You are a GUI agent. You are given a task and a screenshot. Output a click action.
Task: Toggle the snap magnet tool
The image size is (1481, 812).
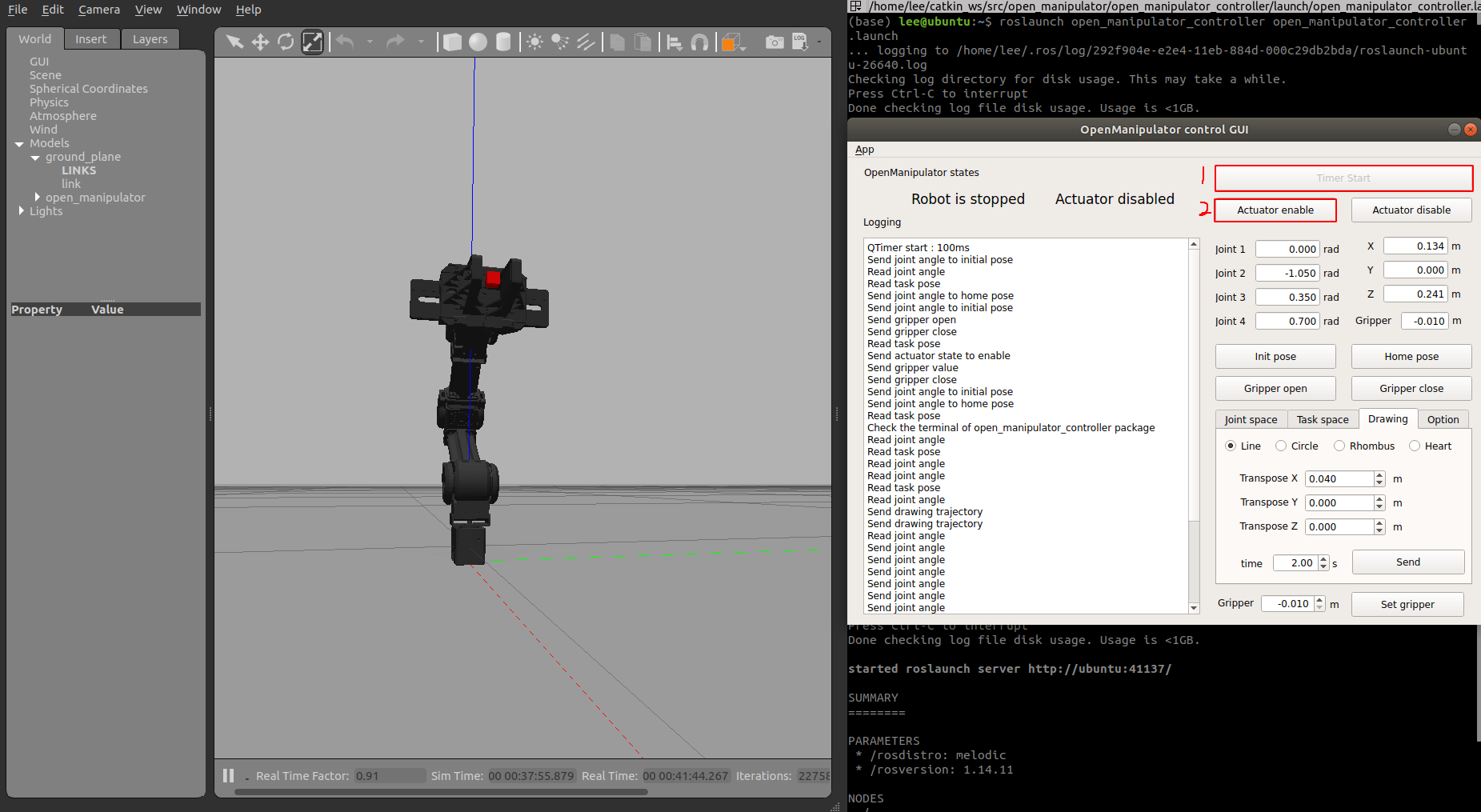tap(699, 42)
